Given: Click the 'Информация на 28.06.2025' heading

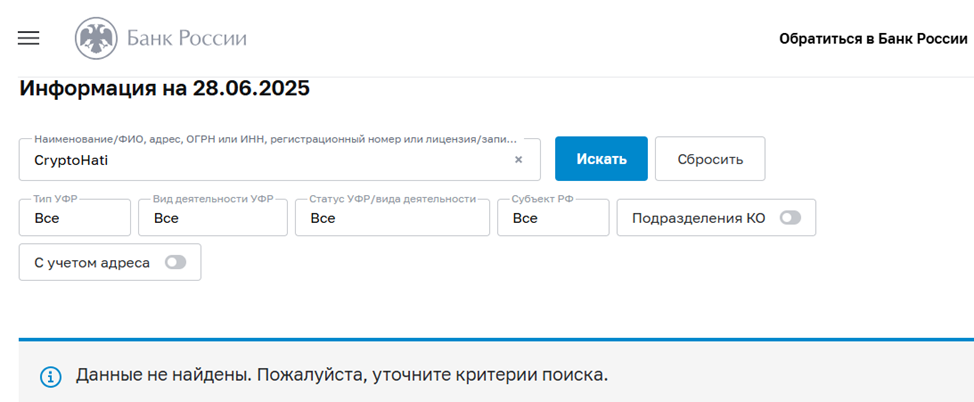Looking at the screenshot, I should click(164, 88).
